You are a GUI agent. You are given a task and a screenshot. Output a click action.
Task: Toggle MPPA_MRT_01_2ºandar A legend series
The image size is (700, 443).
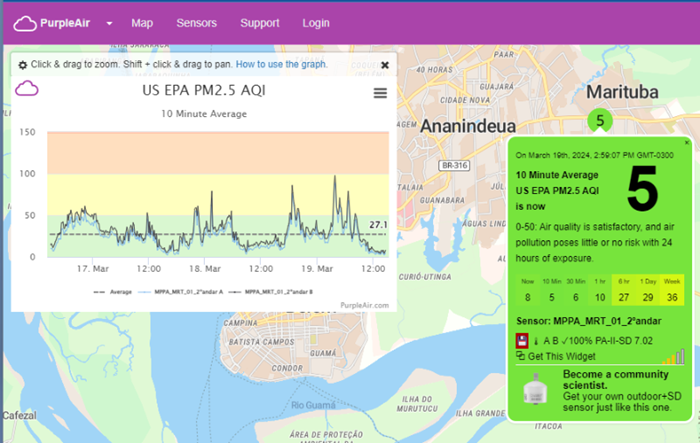click(180, 292)
